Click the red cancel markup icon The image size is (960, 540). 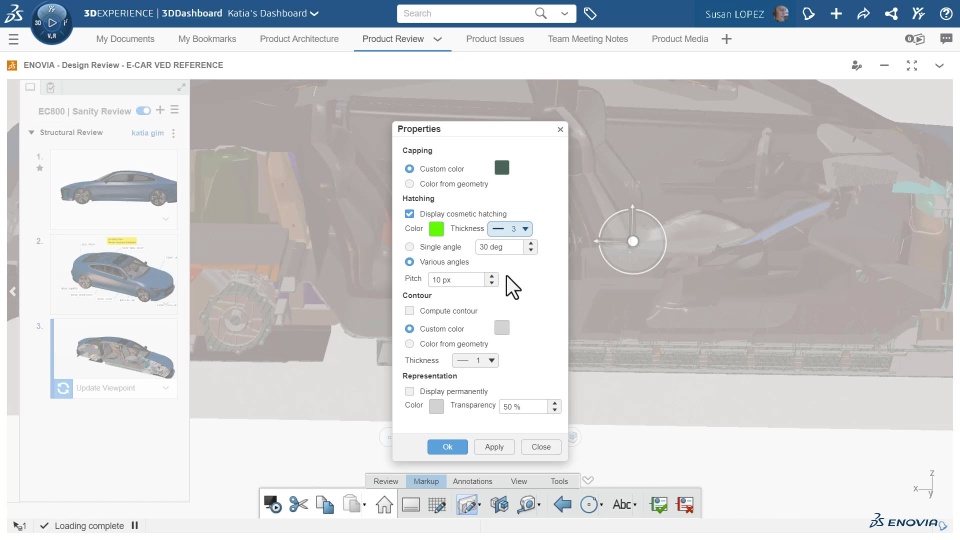click(x=685, y=504)
